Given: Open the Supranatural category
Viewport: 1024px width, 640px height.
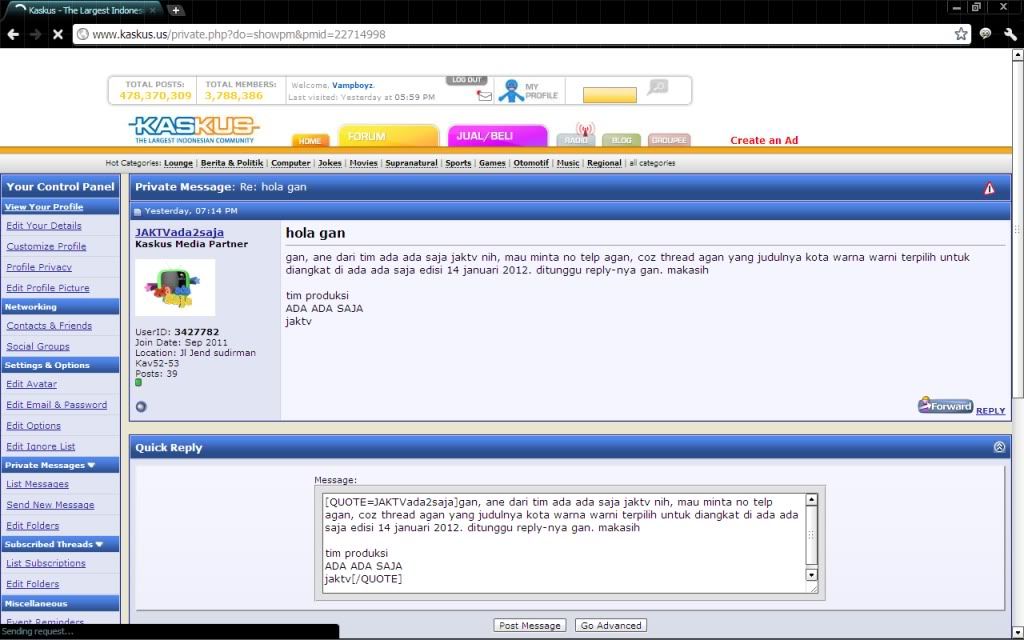Looking at the screenshot, I should click(411, 163).
